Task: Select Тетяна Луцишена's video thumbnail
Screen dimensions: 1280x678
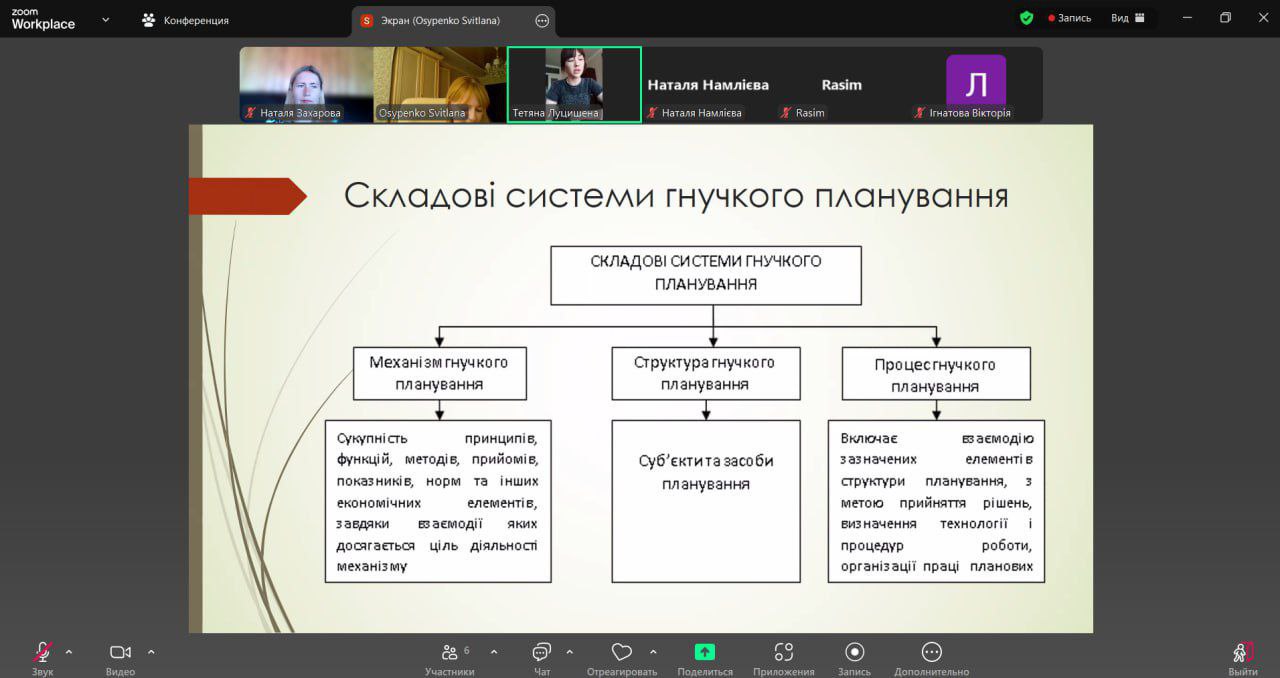Action: click(x=574, y=84)
